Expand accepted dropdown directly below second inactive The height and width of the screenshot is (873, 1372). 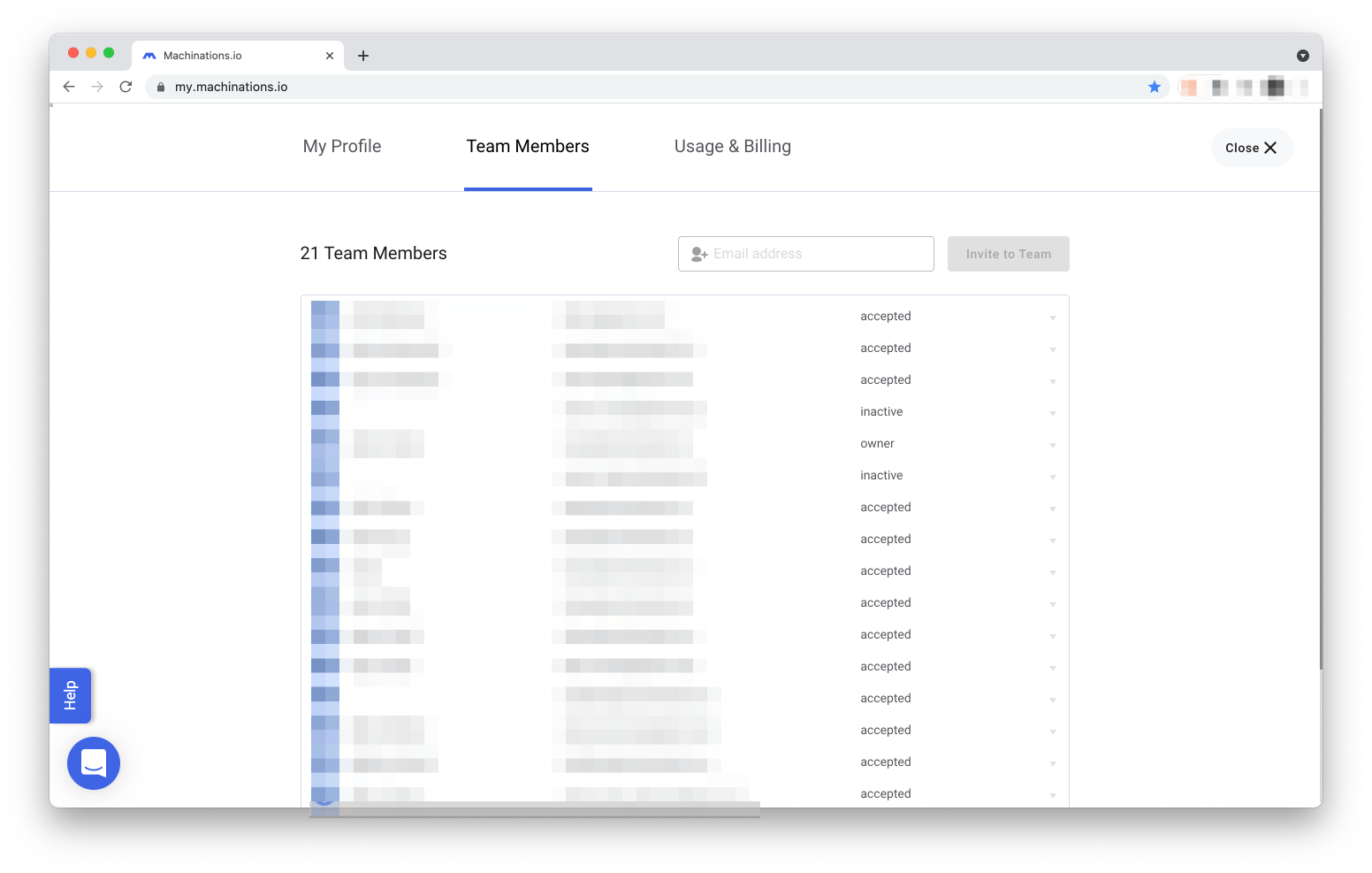(x=1053, y=509)
